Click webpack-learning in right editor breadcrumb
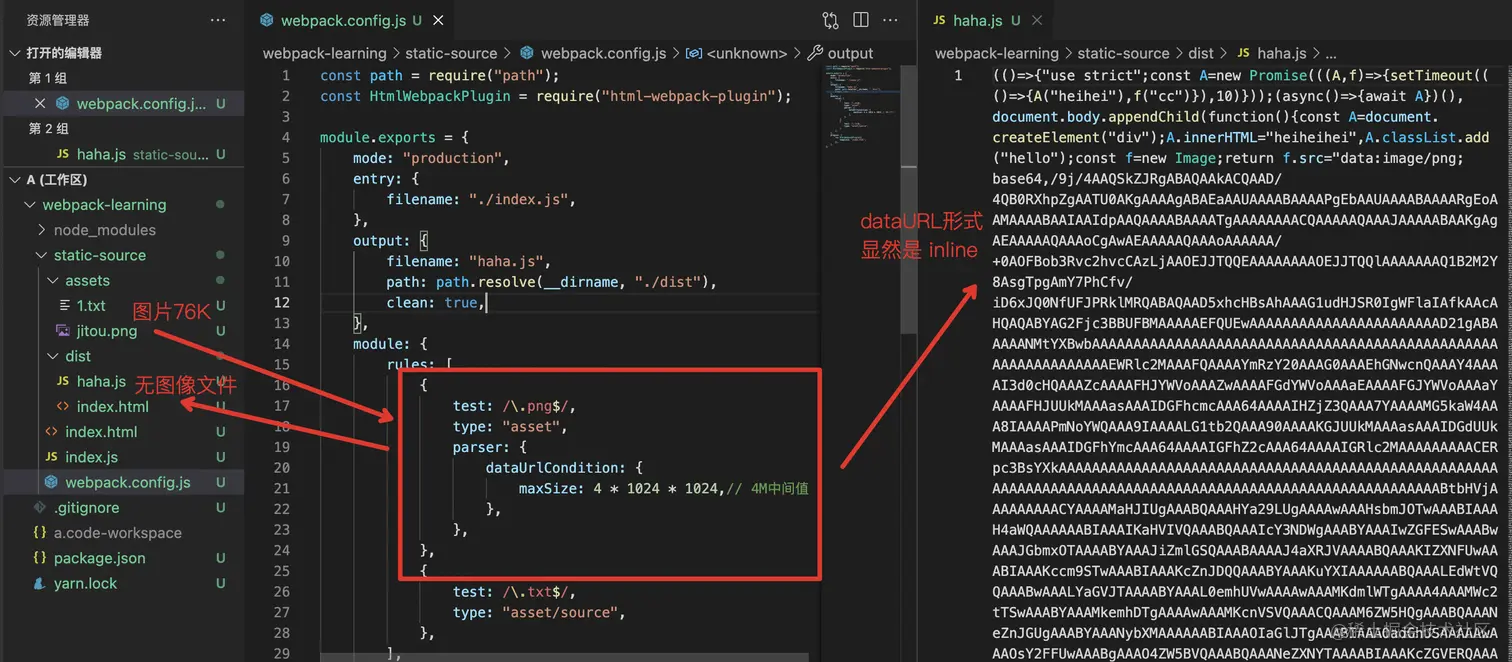The height and width of the screenshot is (662, 1512). pos(996,54)
